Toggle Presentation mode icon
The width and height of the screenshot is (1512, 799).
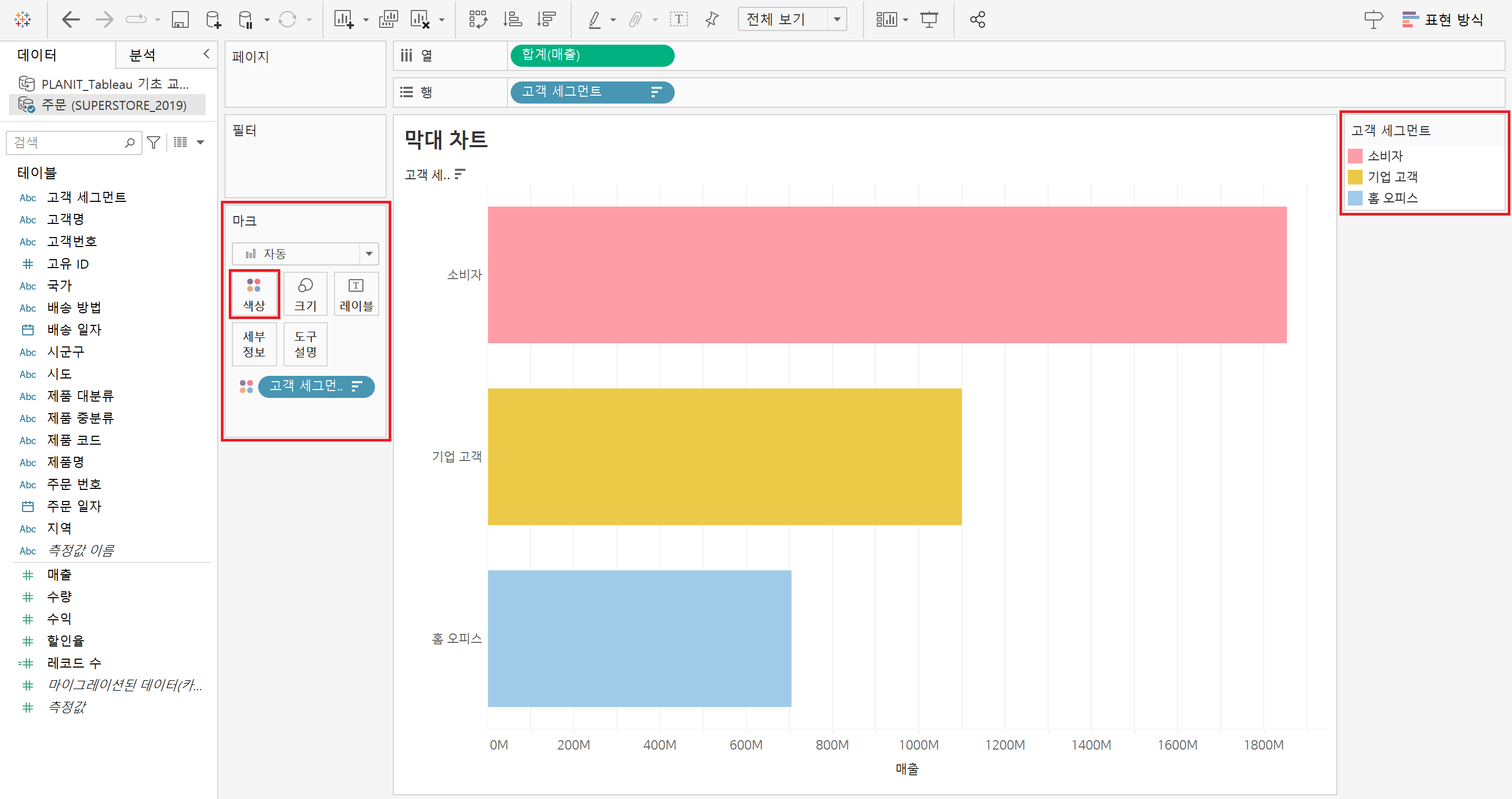click(x=929, y=19)
